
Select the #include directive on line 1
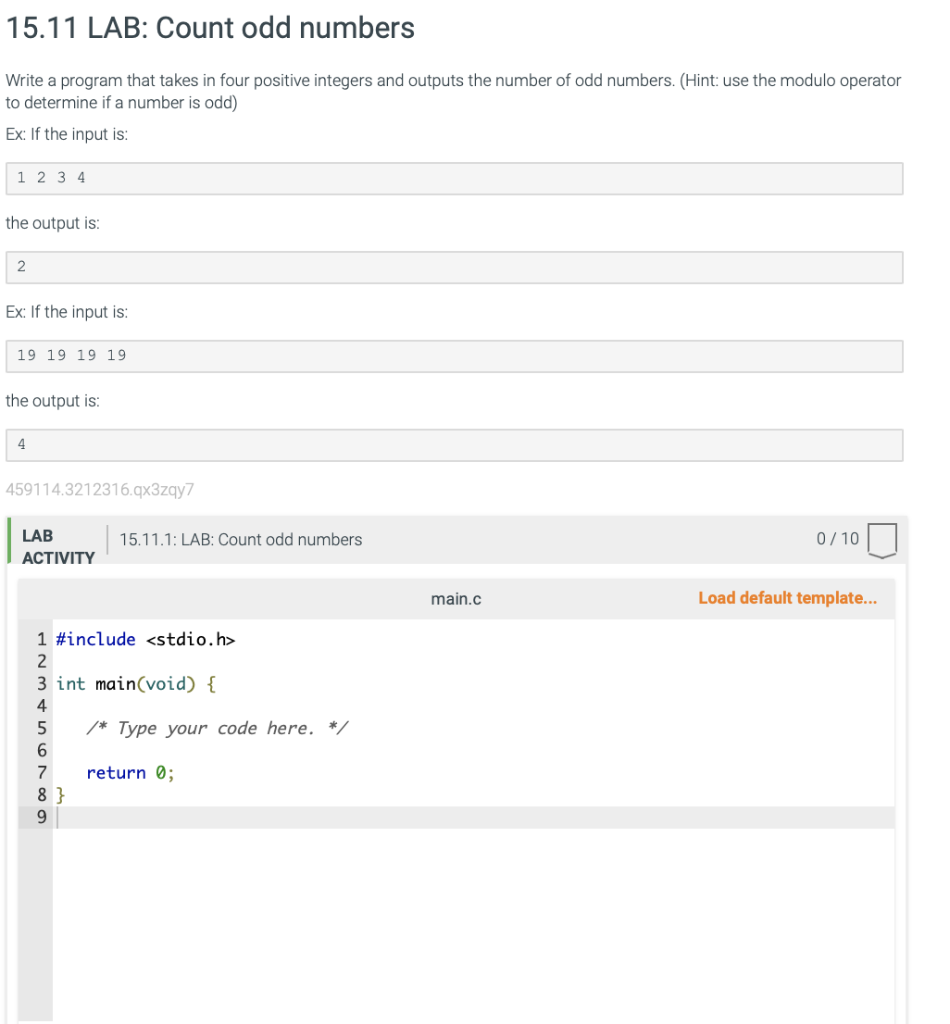pos(145,639)
